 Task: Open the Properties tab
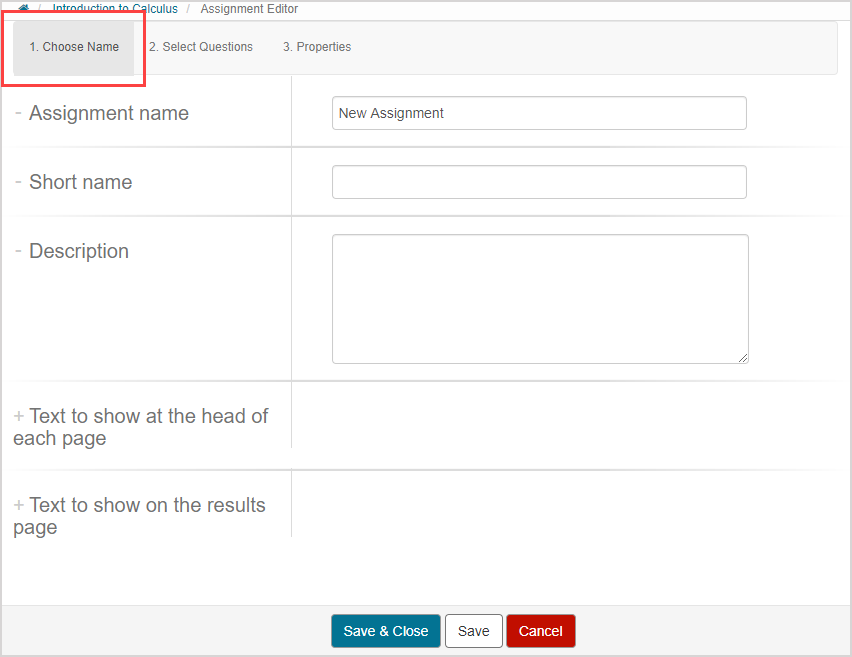tap(316, 46)
